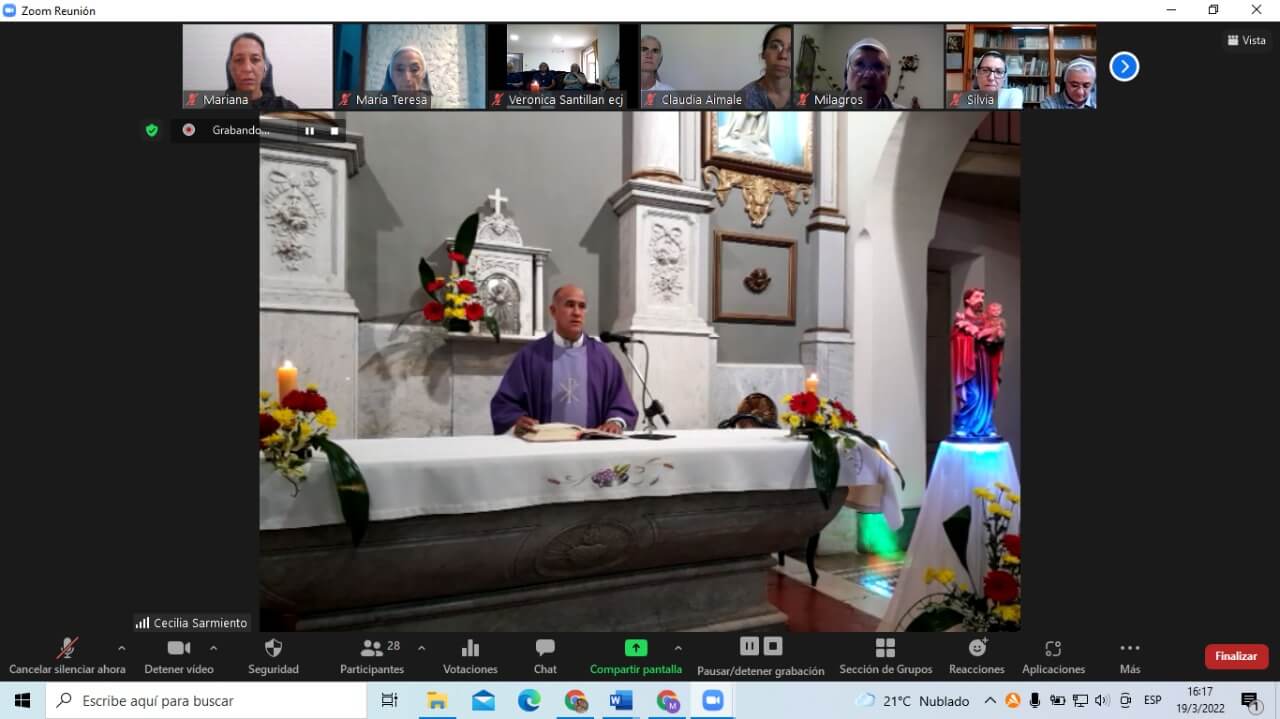Image resolution: width=1280 pixels, height=719 pixels.
Task: Expand audio options arrow beside microphone
Action: tap(122, 648)
